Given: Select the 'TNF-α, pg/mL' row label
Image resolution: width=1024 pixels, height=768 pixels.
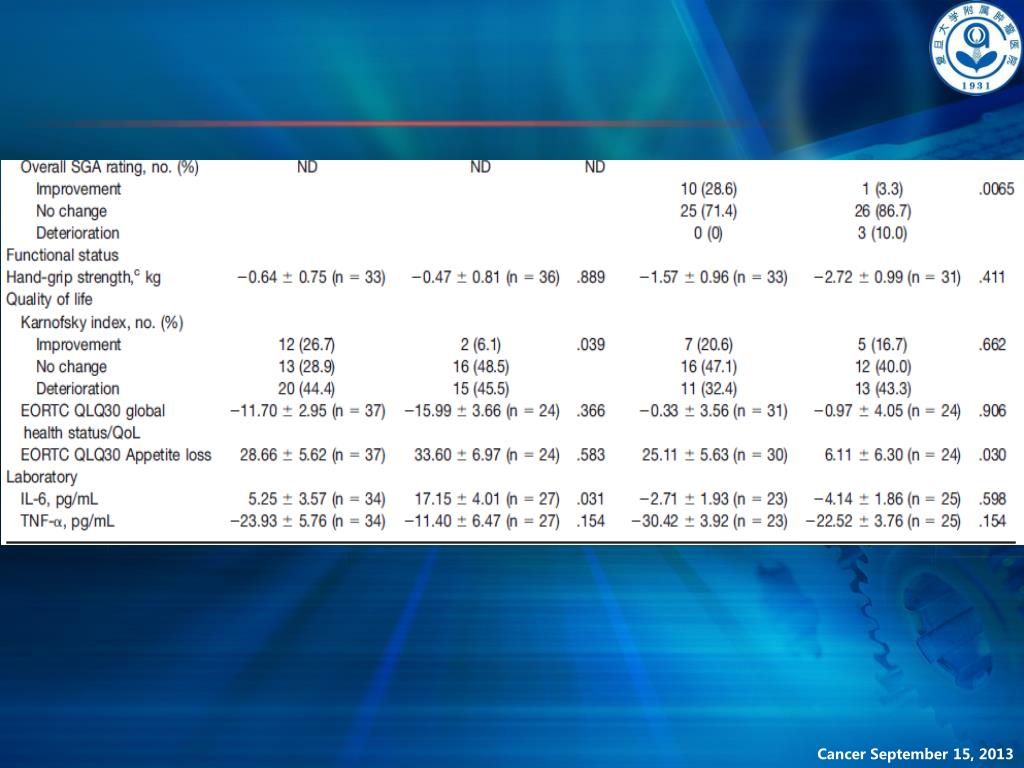Looking at the screenshot, I should click(67, 521).
